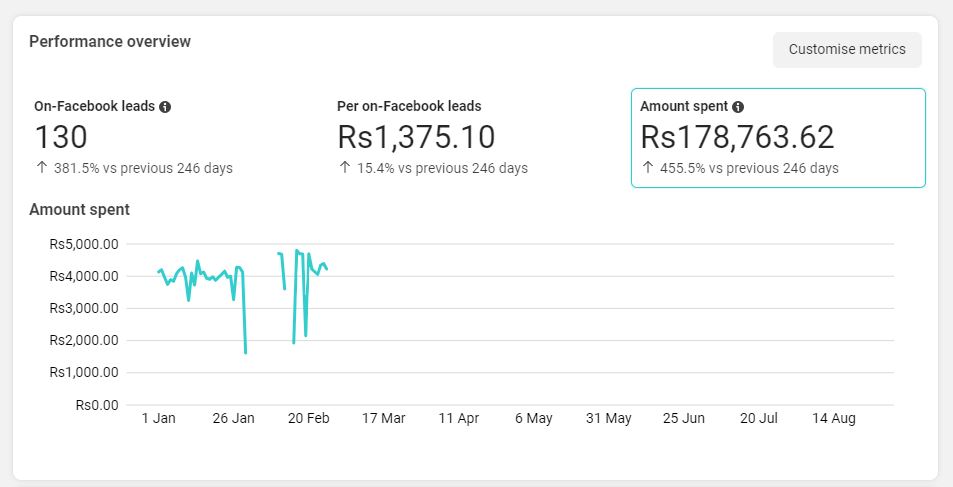Click the Amount spent info icon
This screenshot has height=487, width=953.
pos(738,107)
